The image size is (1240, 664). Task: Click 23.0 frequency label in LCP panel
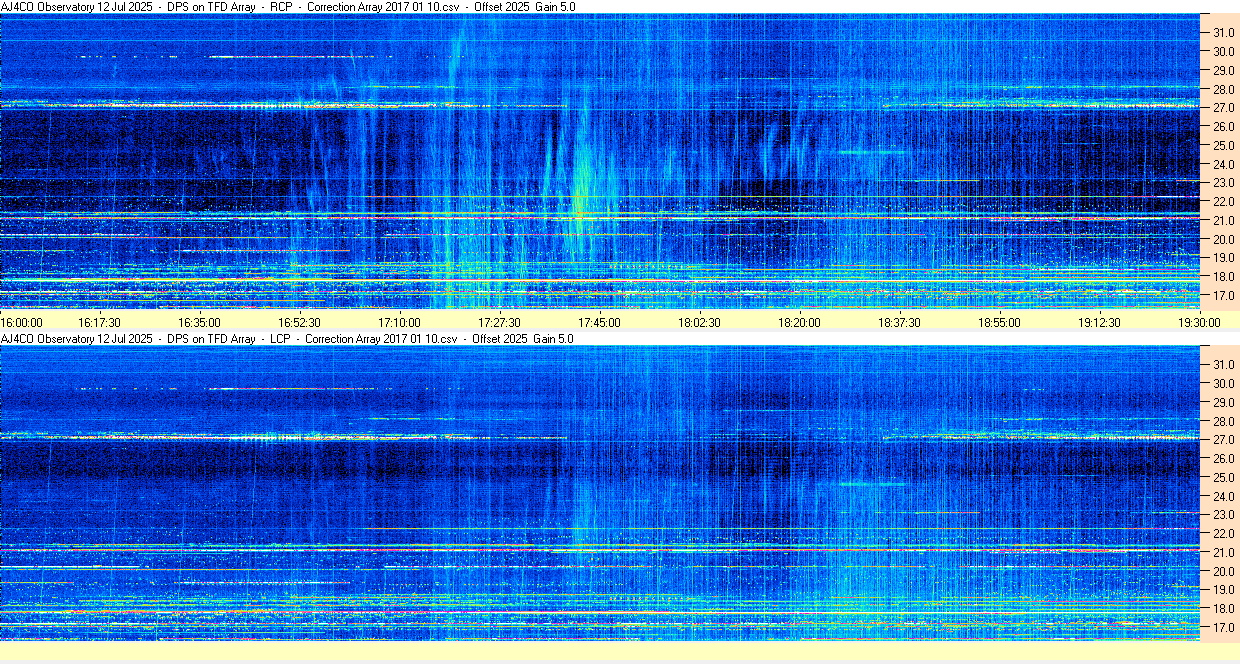(x=1223, y=516)
